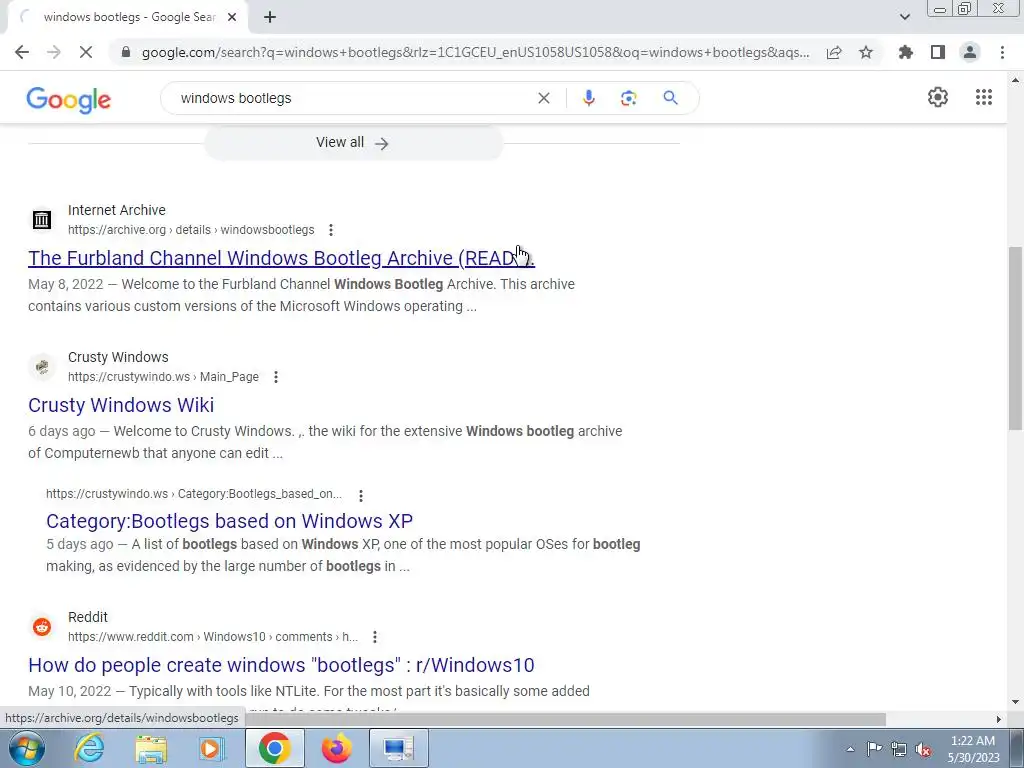Open the Crusty Windows Wiki link

(121, 405)
